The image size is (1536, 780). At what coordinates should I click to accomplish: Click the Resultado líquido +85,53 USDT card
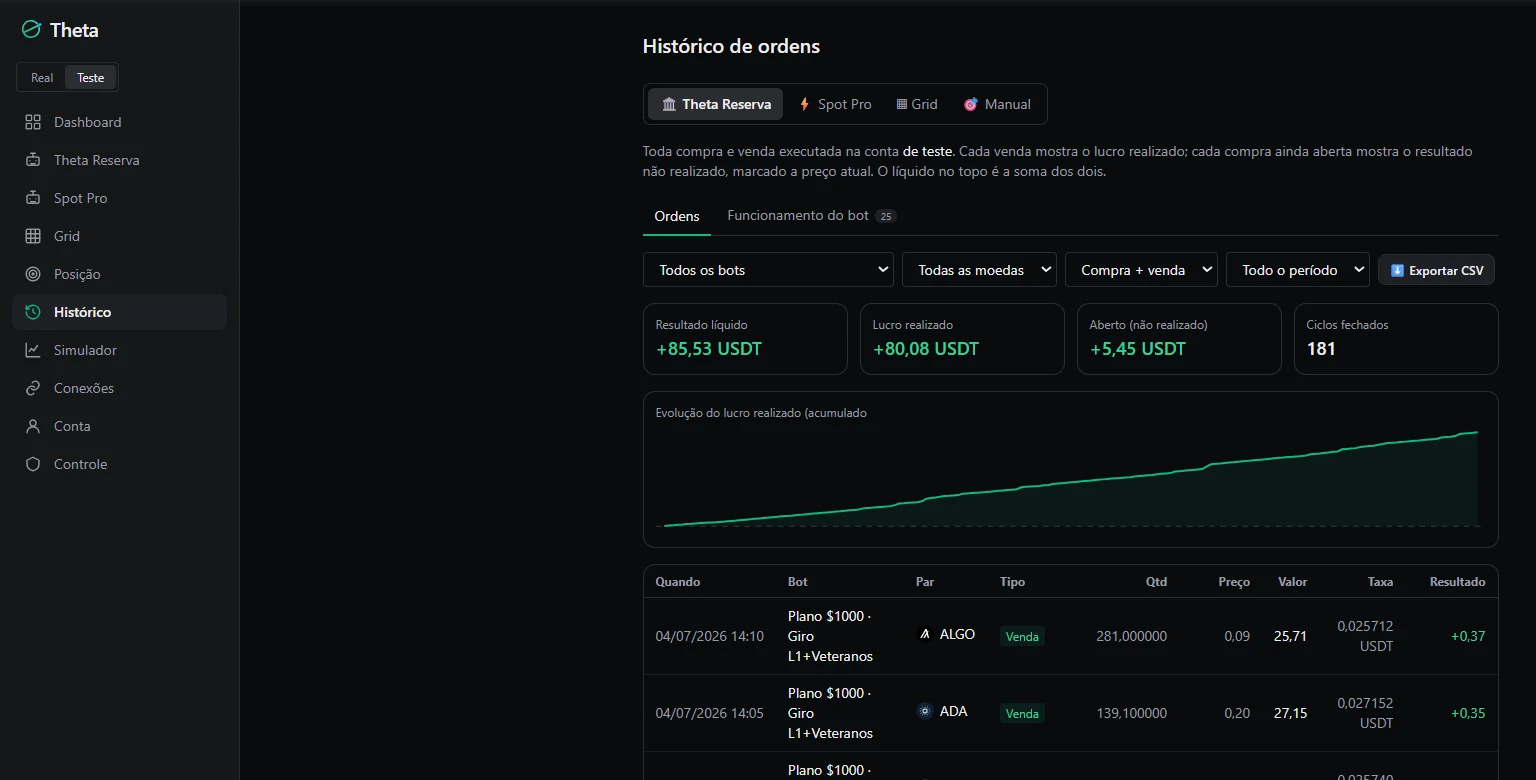click(745, 339)
